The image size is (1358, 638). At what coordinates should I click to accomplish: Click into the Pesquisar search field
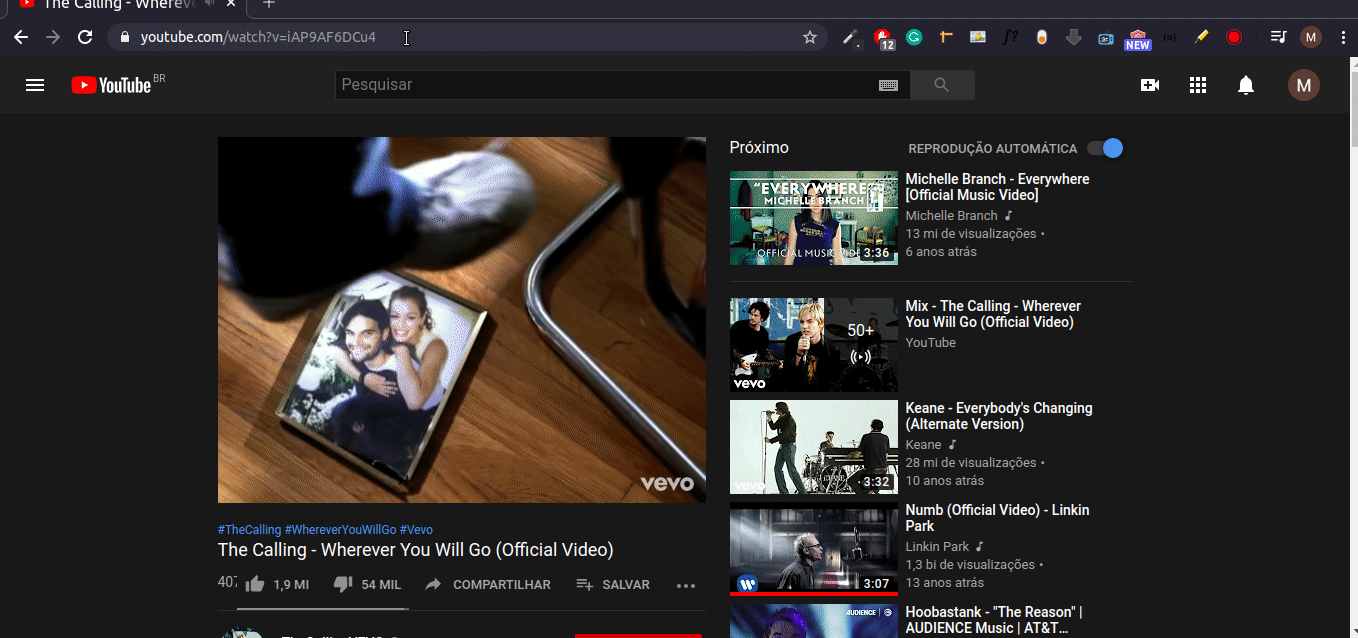click(x=600, y=85)
